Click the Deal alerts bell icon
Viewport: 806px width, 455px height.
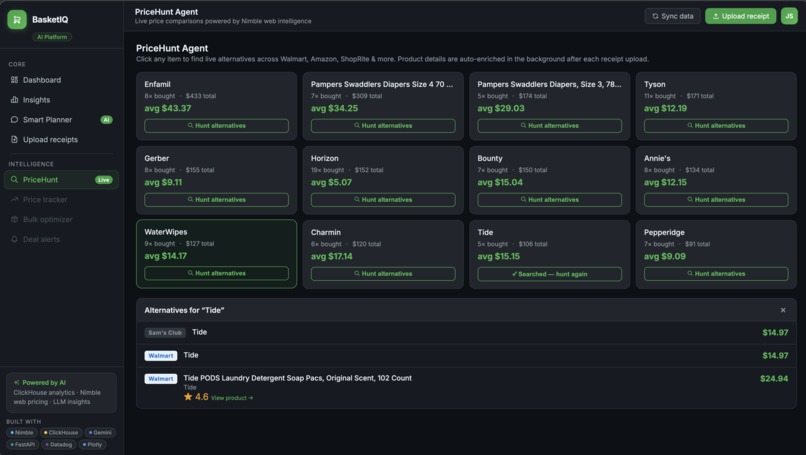[14, 239]
